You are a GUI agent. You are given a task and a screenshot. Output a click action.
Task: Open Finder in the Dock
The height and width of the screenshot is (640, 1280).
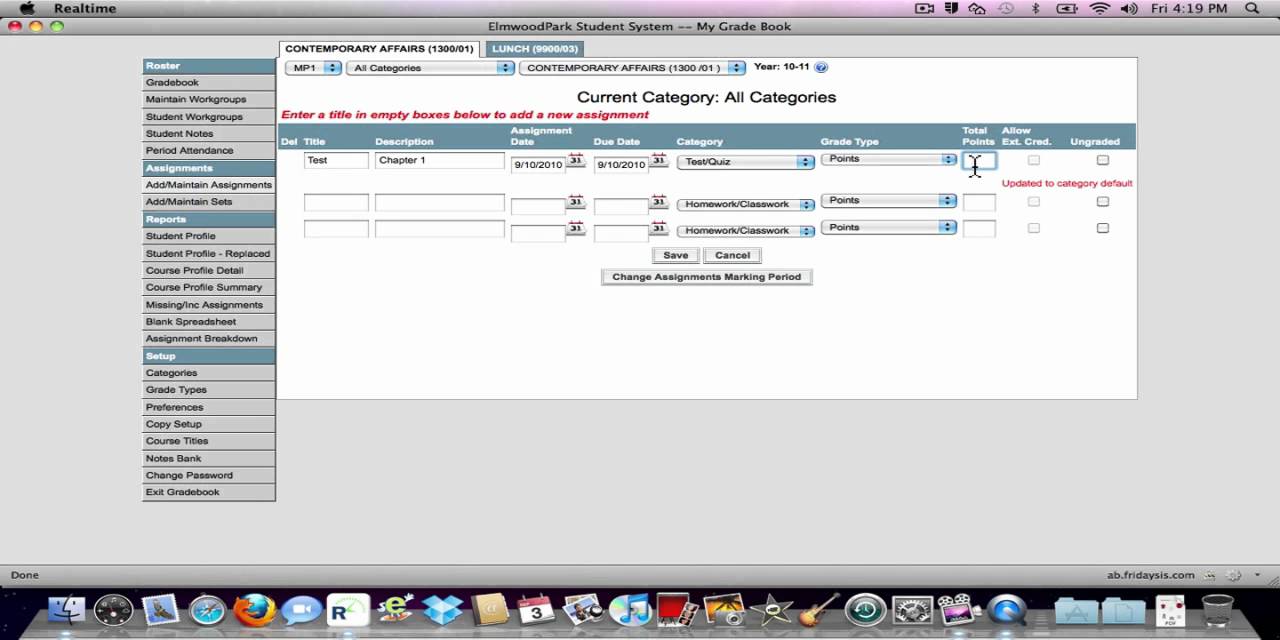67,609
